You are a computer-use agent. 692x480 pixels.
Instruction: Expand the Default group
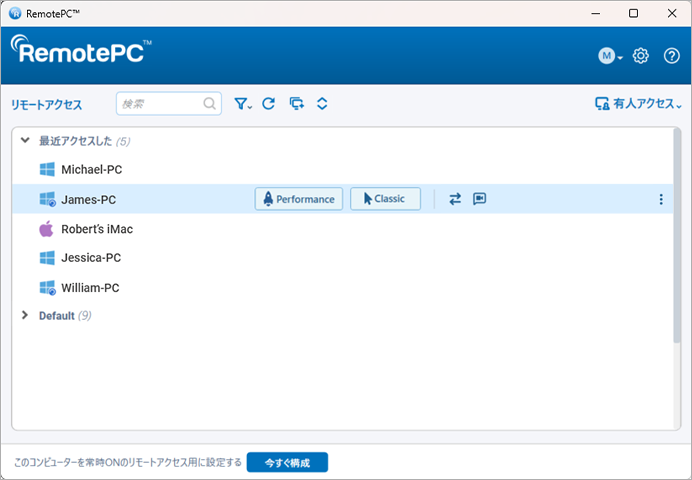click(x=25, y=315)
